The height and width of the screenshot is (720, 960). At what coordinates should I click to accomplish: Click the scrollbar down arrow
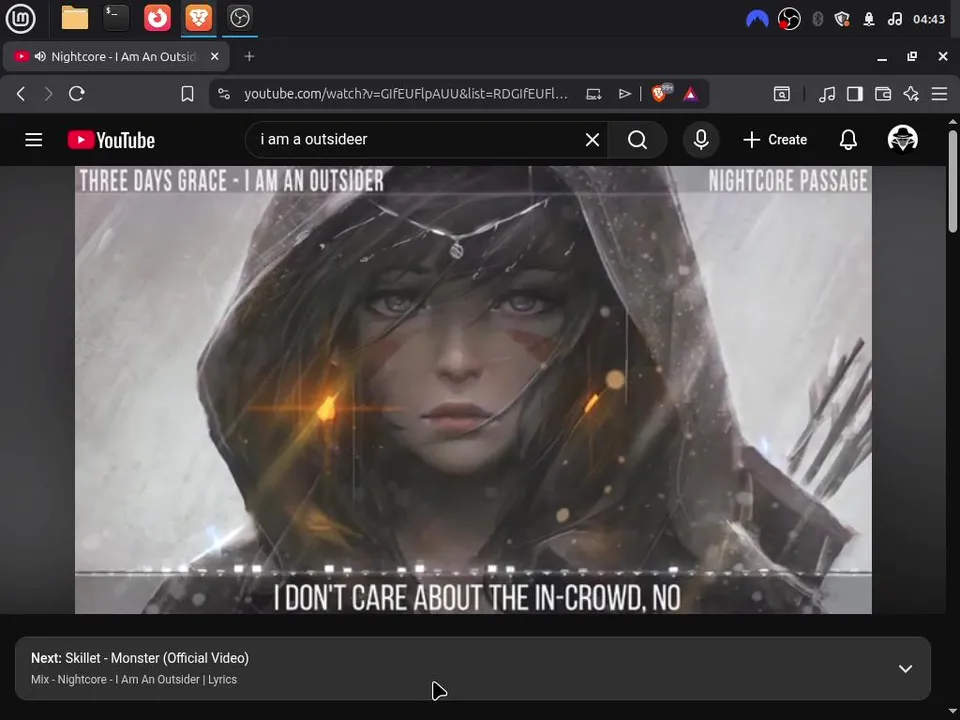953,713
